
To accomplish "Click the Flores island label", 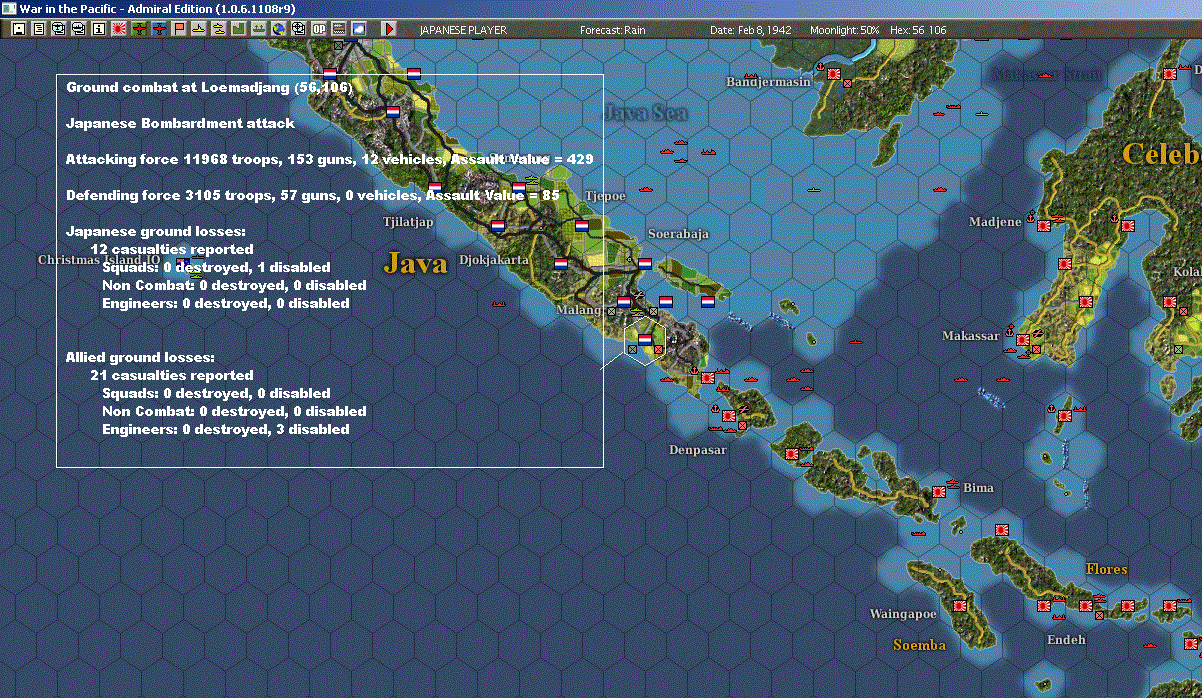I will click(1107, 569).
